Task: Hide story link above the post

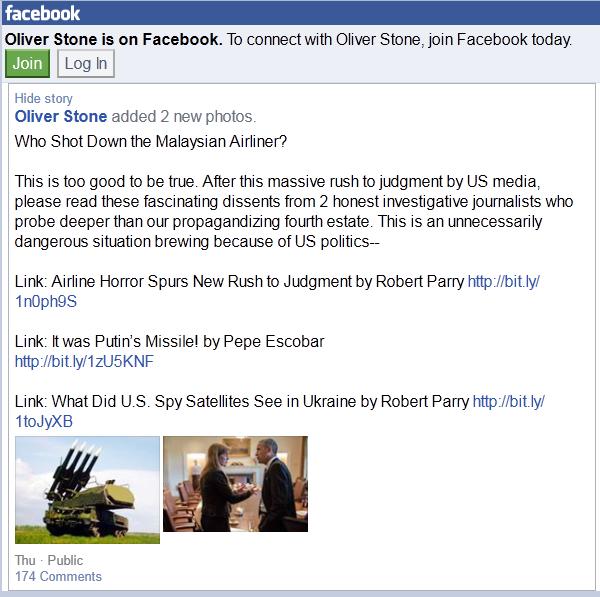Action: (x=43, y=98)
